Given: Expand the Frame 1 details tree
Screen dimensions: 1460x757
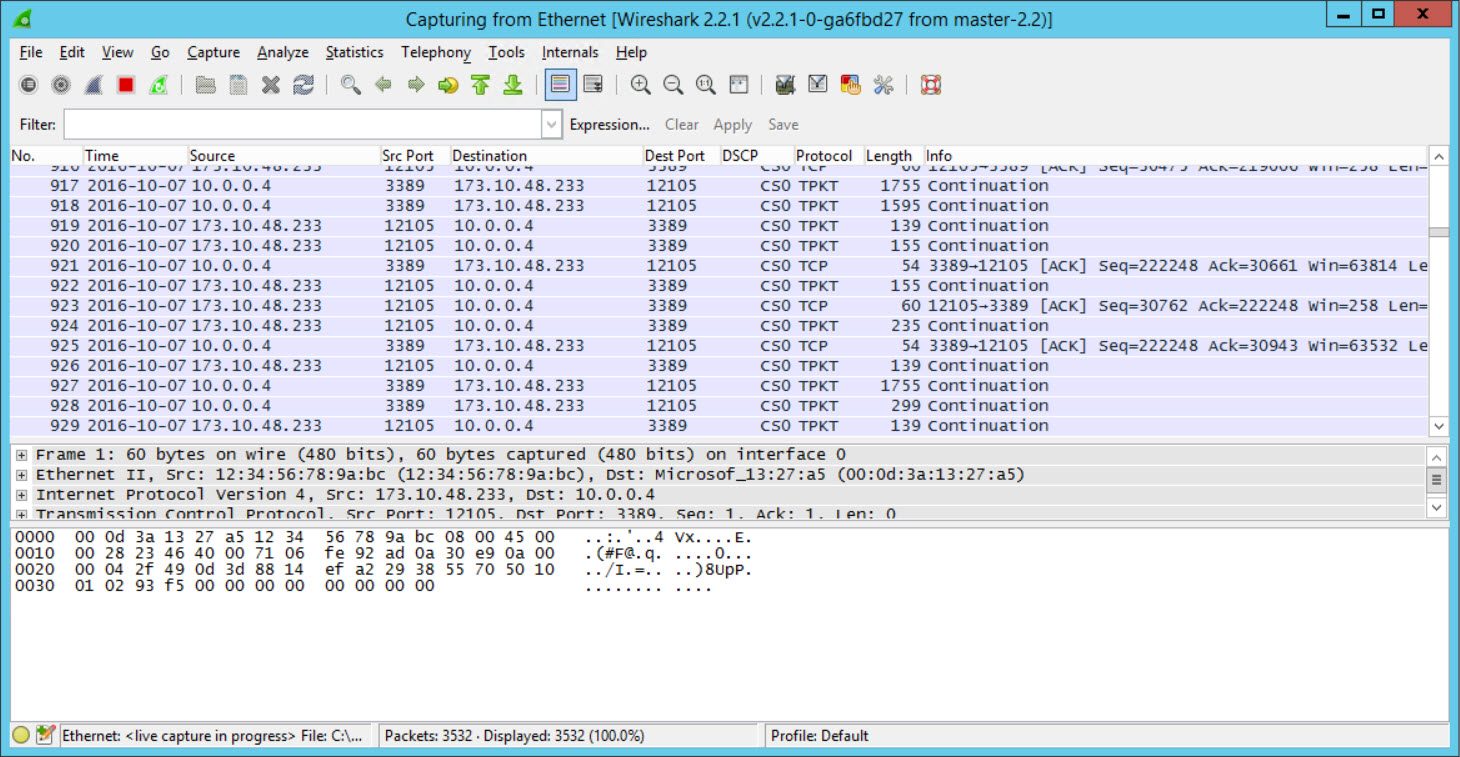Looking at the screenshot, I should click(21, 454).
